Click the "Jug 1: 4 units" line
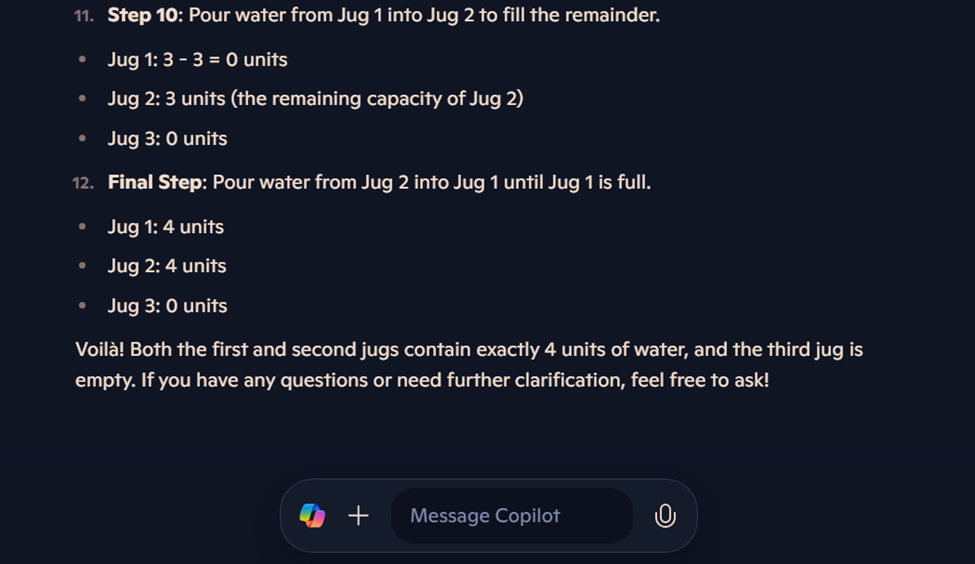Screen dimensions: 975x564 165,227
